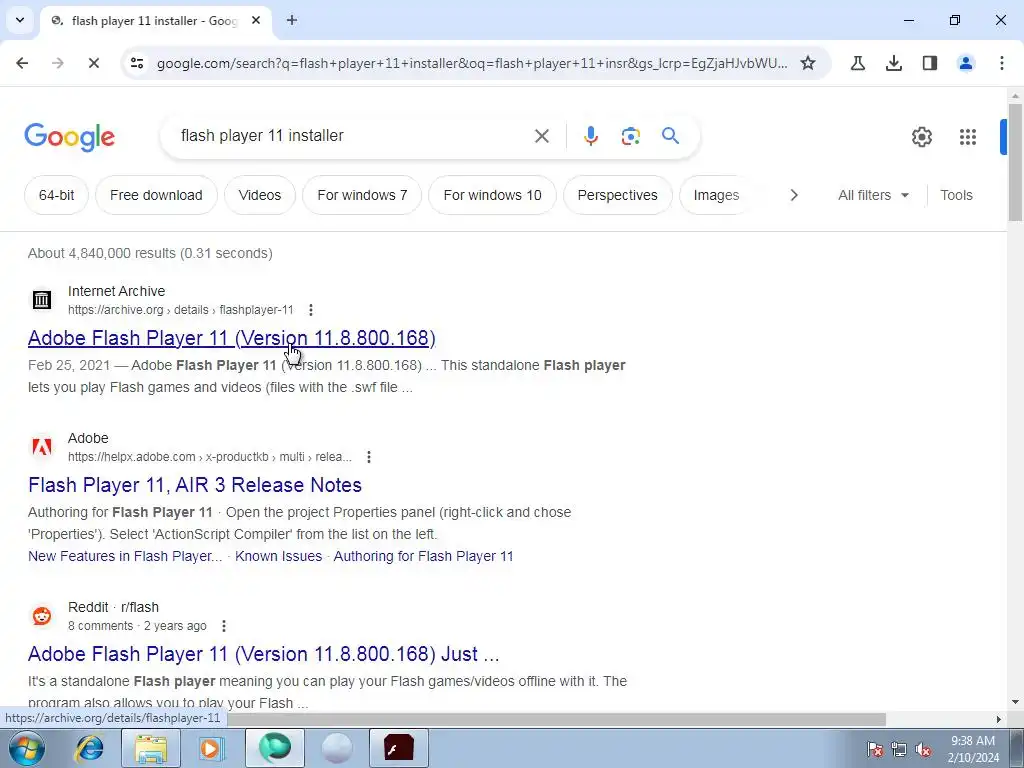This screenshot has height=768, width=1024.
Task: Open the search Tools option
Action: pyautogui.click(x=956, y=195)
